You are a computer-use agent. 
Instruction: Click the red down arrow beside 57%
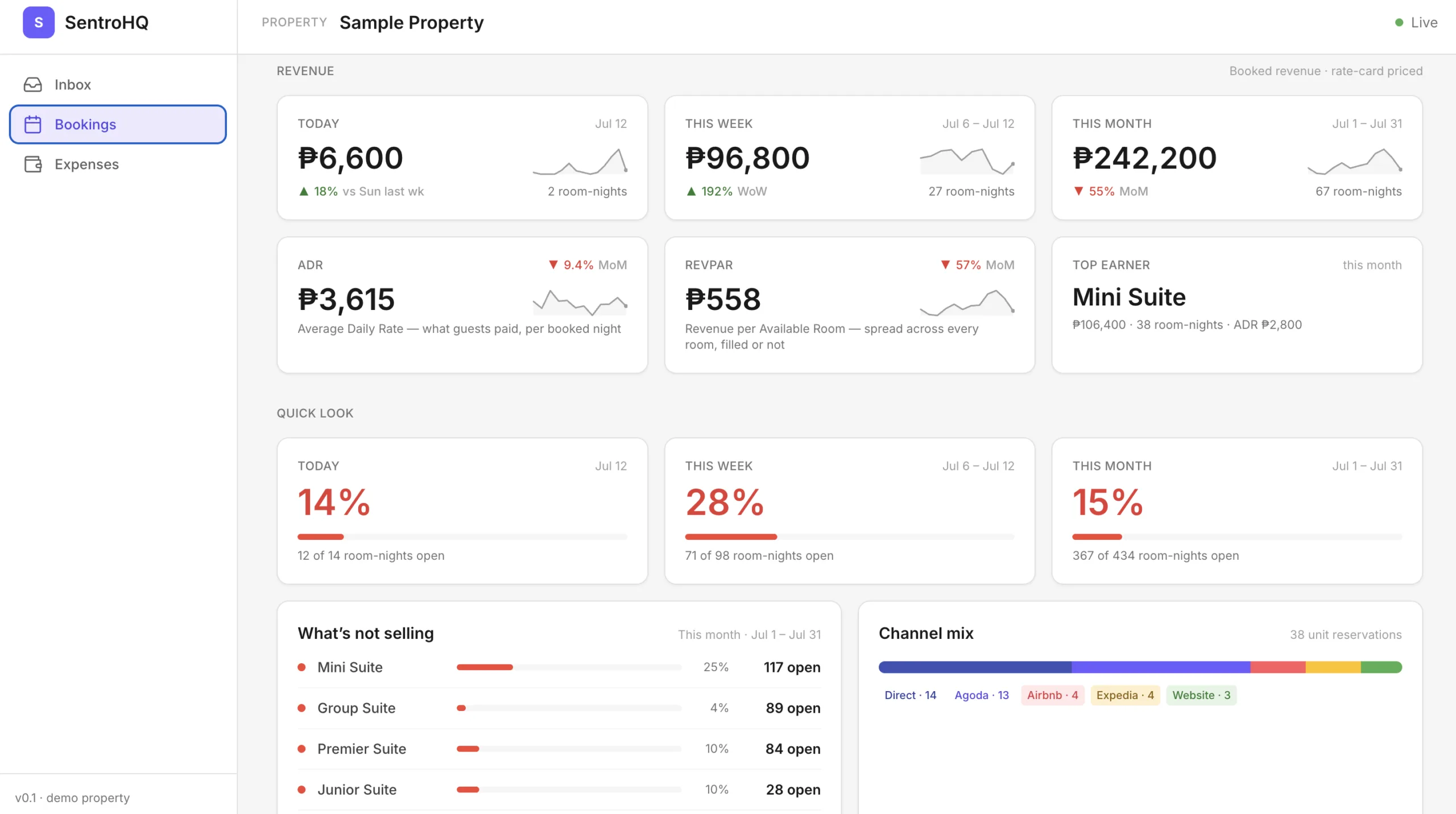tap(945, 265)
